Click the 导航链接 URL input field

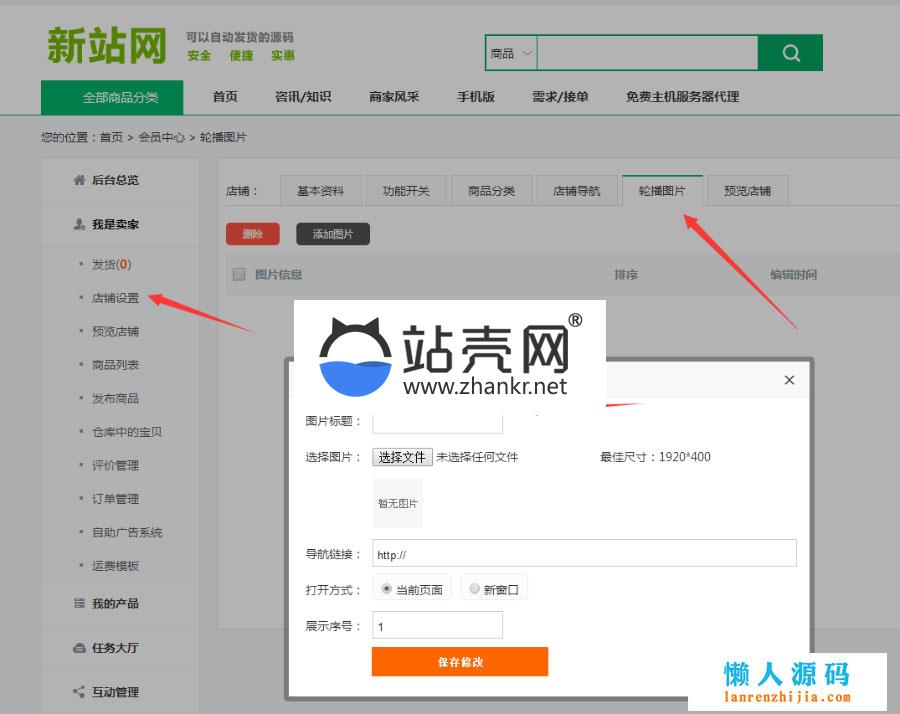click(x=584, y=554)
